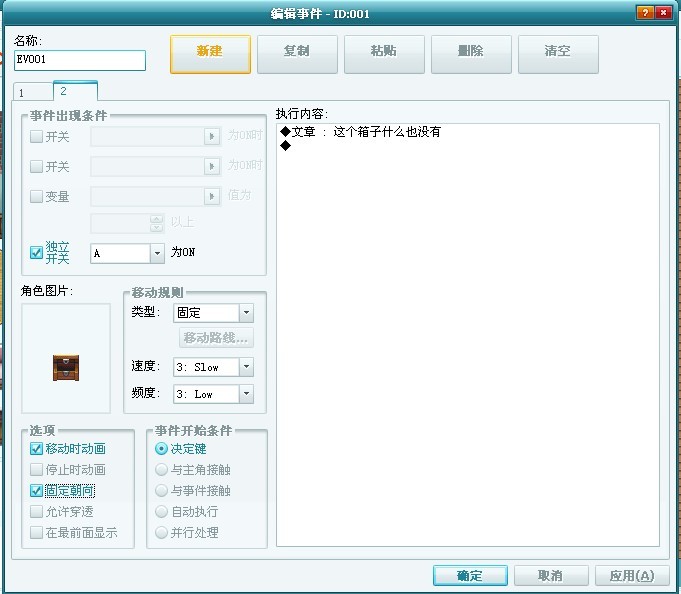Enable the first 开关 condition checkbox
Image resolution: width=681 pixels, height=594 pixels.
point(36,137)
